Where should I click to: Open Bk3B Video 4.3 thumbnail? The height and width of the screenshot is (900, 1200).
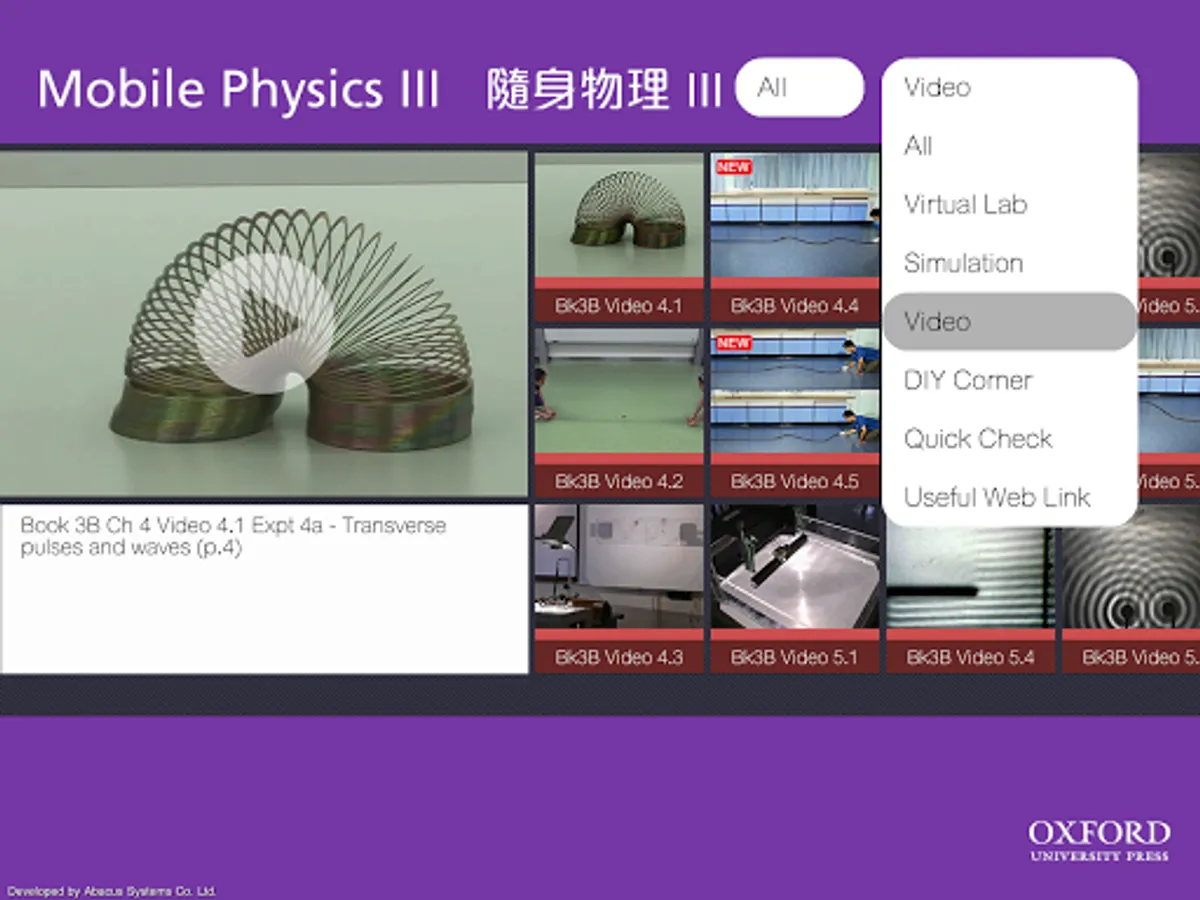click(x=618, y=588)
